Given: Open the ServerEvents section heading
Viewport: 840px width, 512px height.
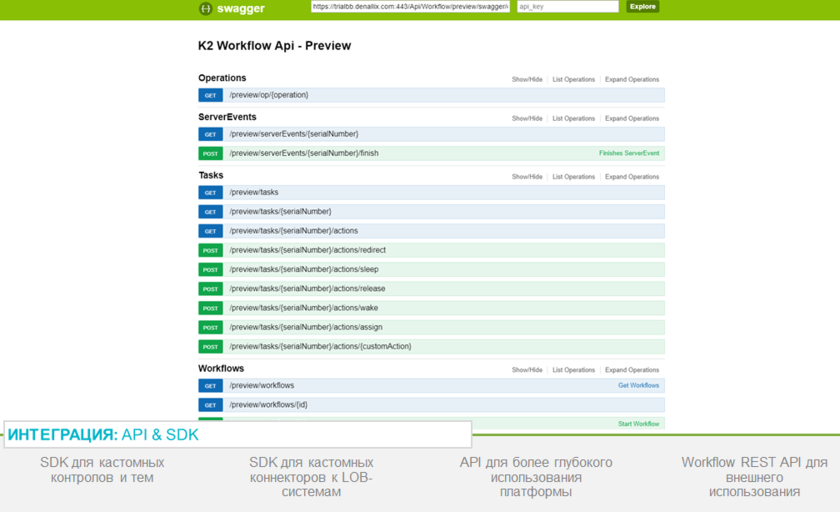Looking at the screenshot, I should (227, 117).
